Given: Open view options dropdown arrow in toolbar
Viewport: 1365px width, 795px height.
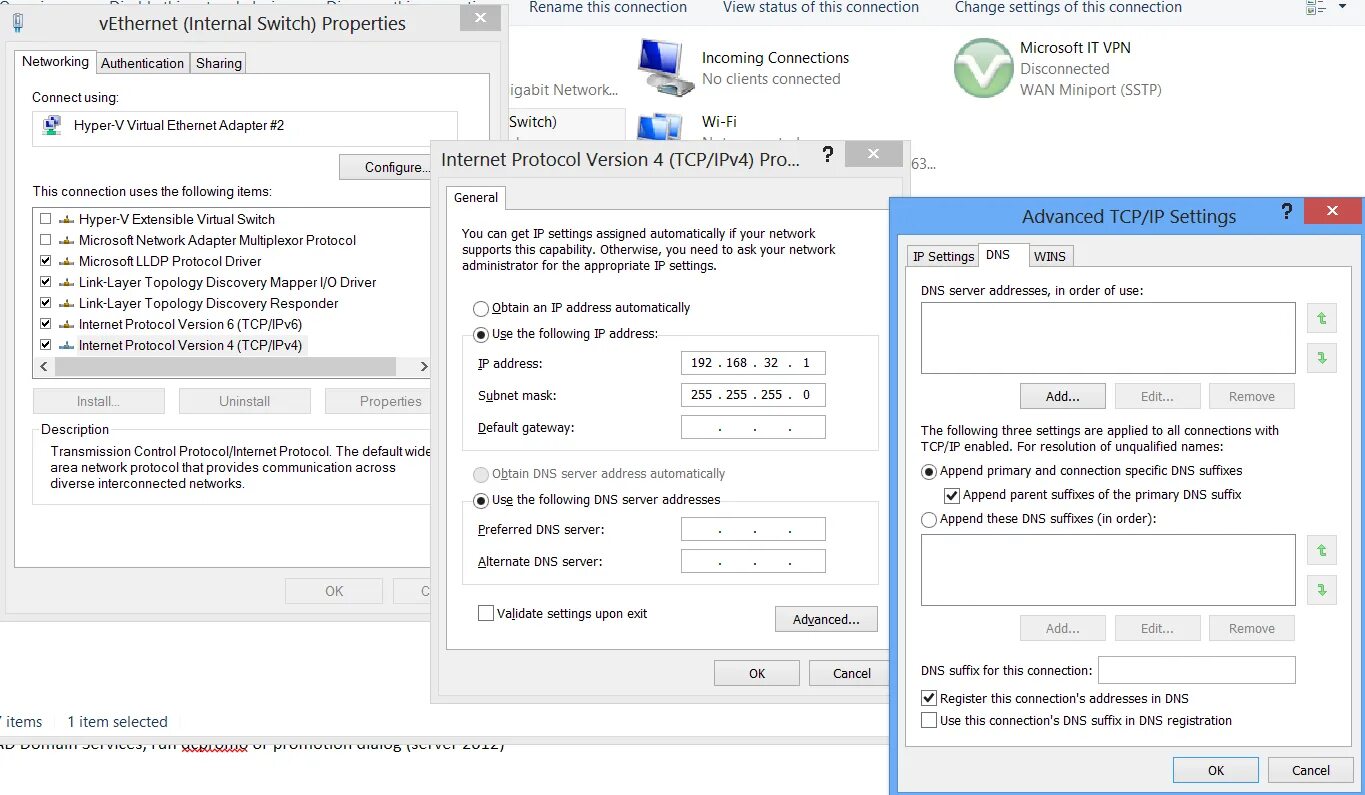Looking at the screenshot, I should (x=1342, y=8).
